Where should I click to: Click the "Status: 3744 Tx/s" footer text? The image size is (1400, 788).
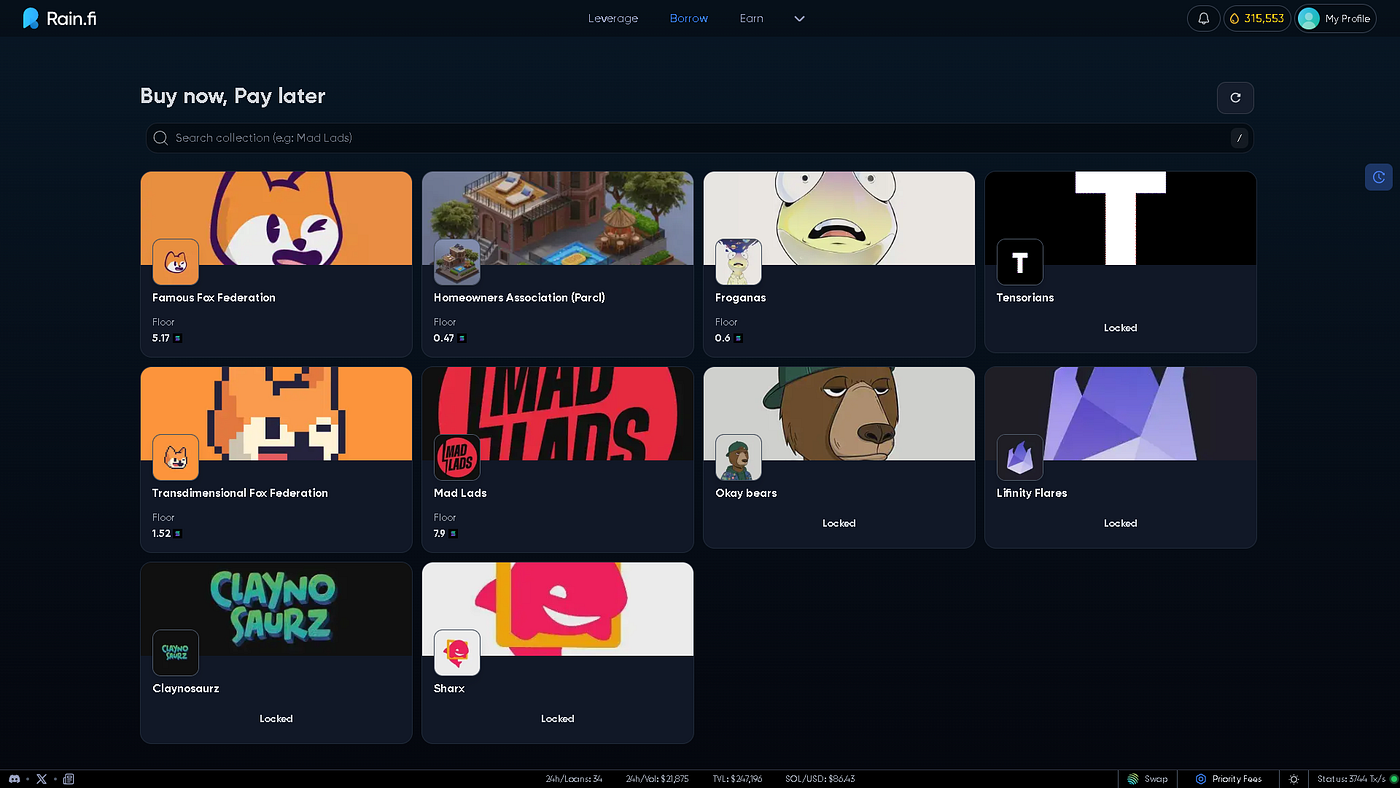click(1351, 779)
